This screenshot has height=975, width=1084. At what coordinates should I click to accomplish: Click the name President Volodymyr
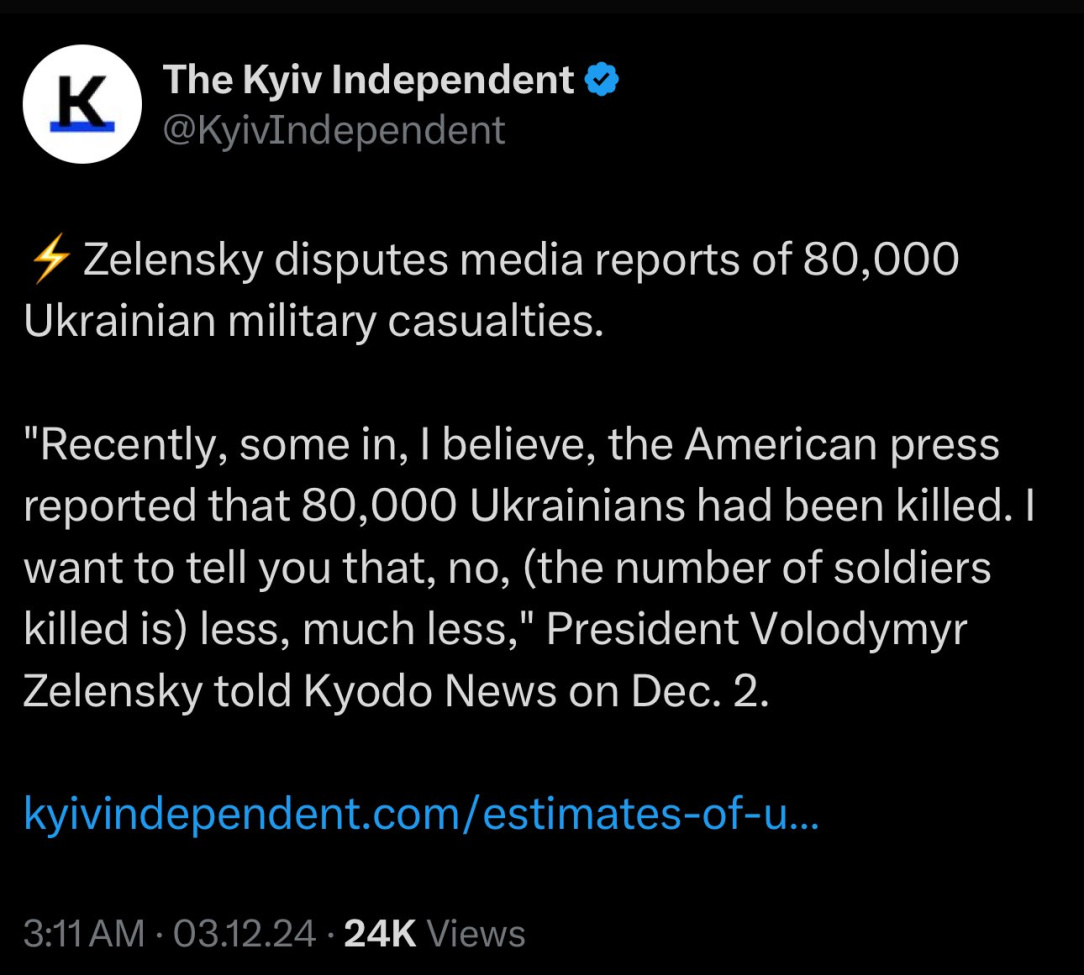[756, 629]
